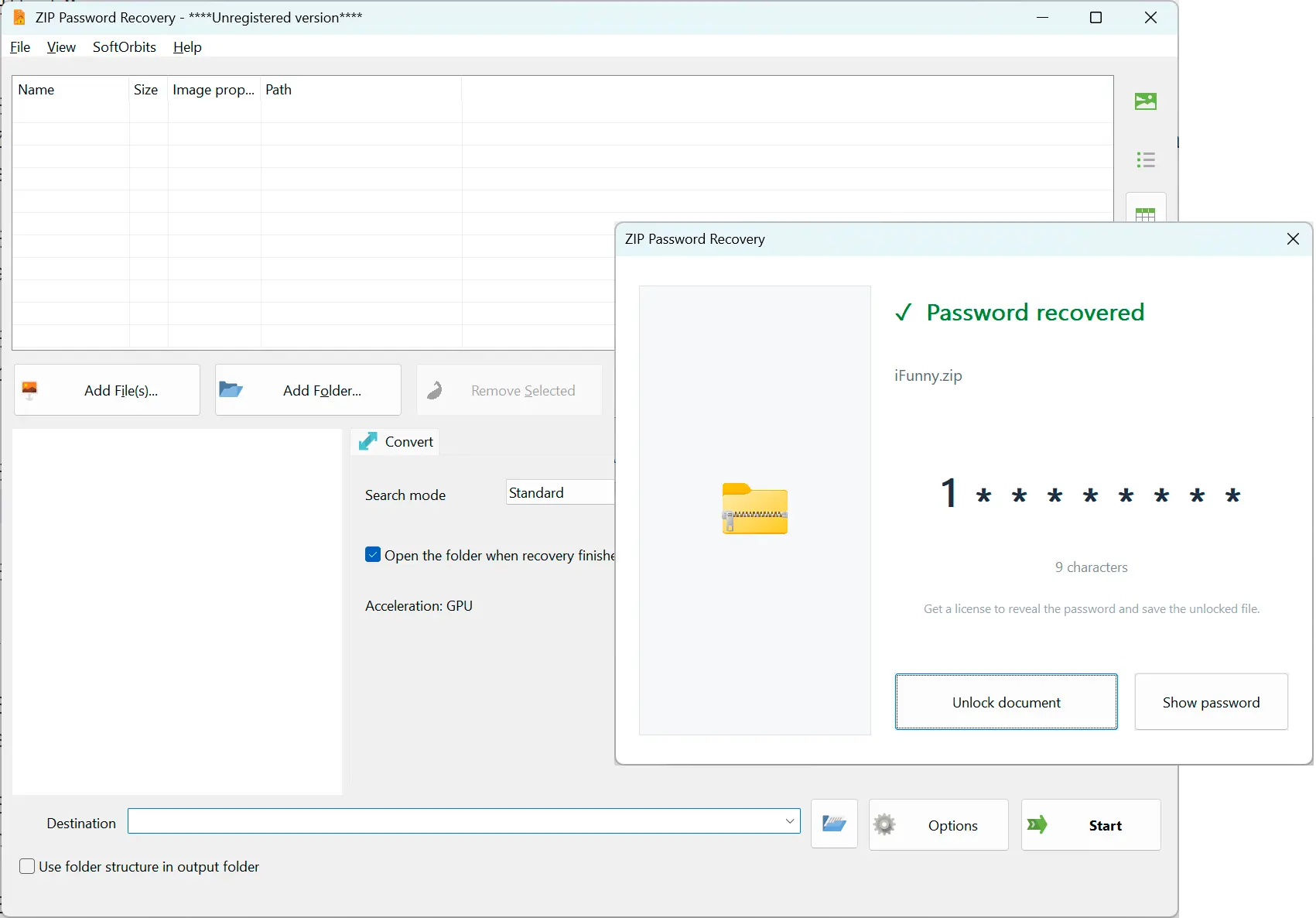1316x918 pixels.
Task: Enable Use folder structure in output folder
Action: [x=27, y=866]
